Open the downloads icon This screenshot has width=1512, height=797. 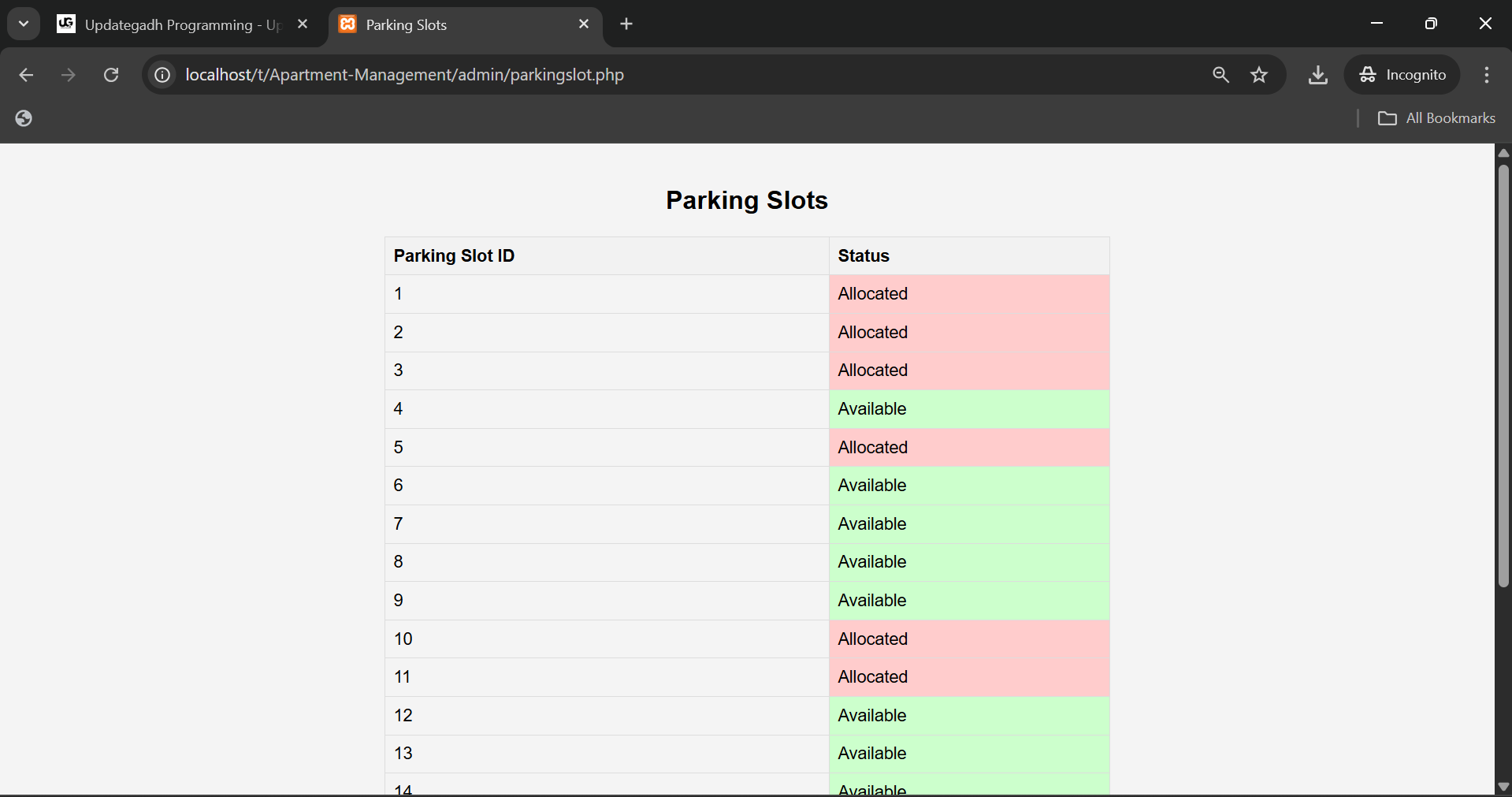[x=1317, y=75]
